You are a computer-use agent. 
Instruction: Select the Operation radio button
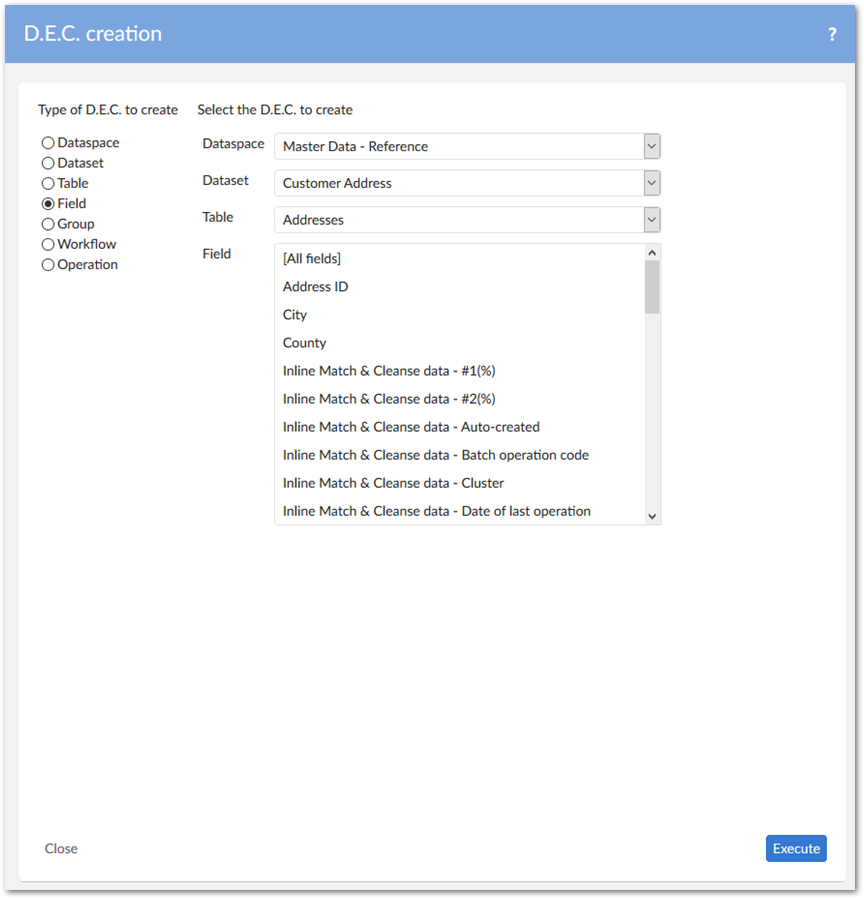tap(48, 265)
